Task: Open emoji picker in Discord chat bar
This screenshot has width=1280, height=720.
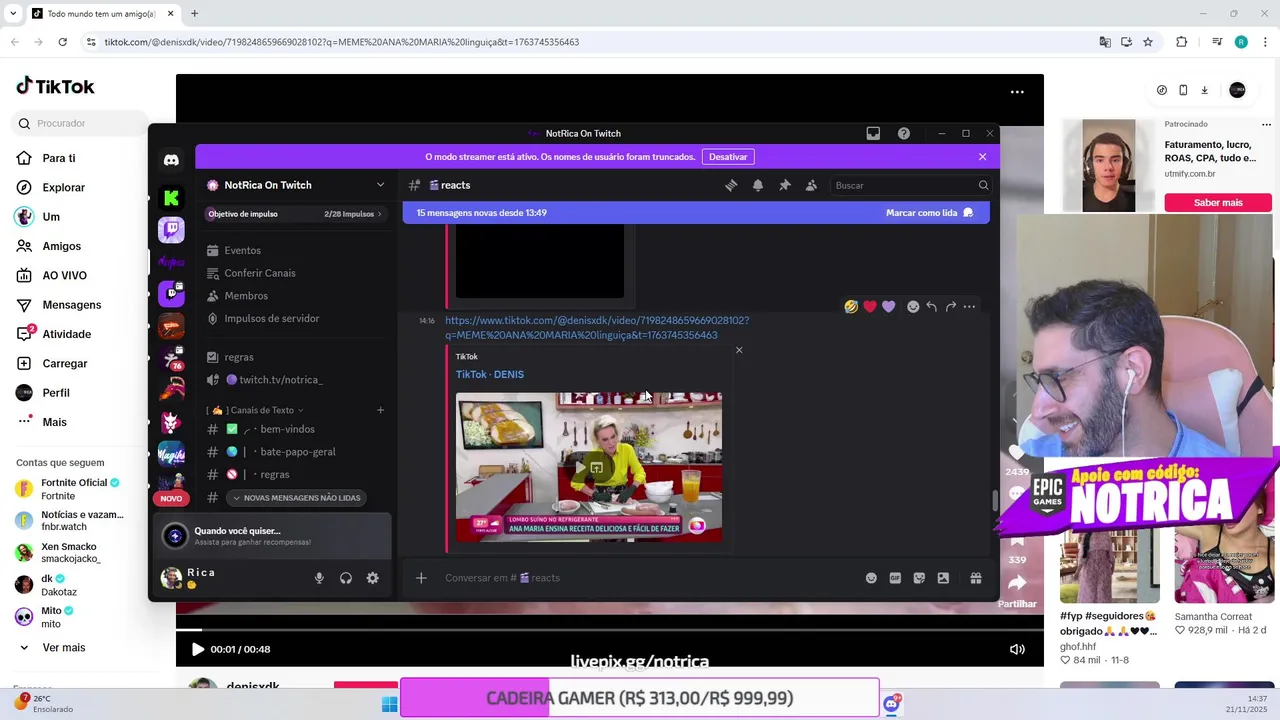Action: coord(871,578)
